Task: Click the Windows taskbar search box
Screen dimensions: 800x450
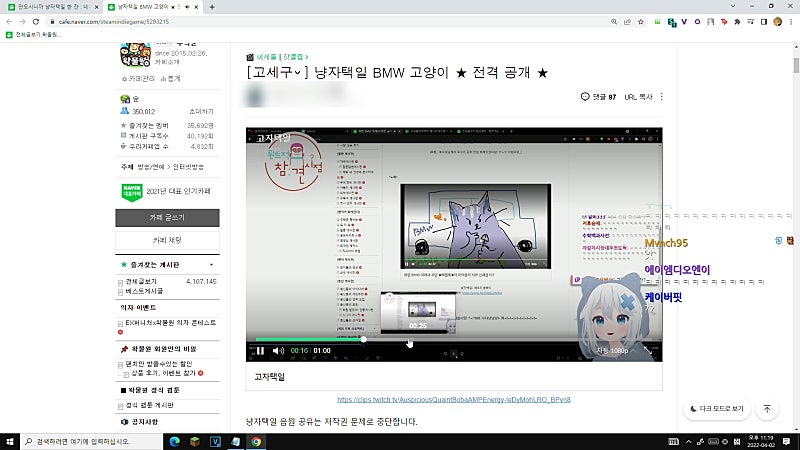Action: (91, 441)
